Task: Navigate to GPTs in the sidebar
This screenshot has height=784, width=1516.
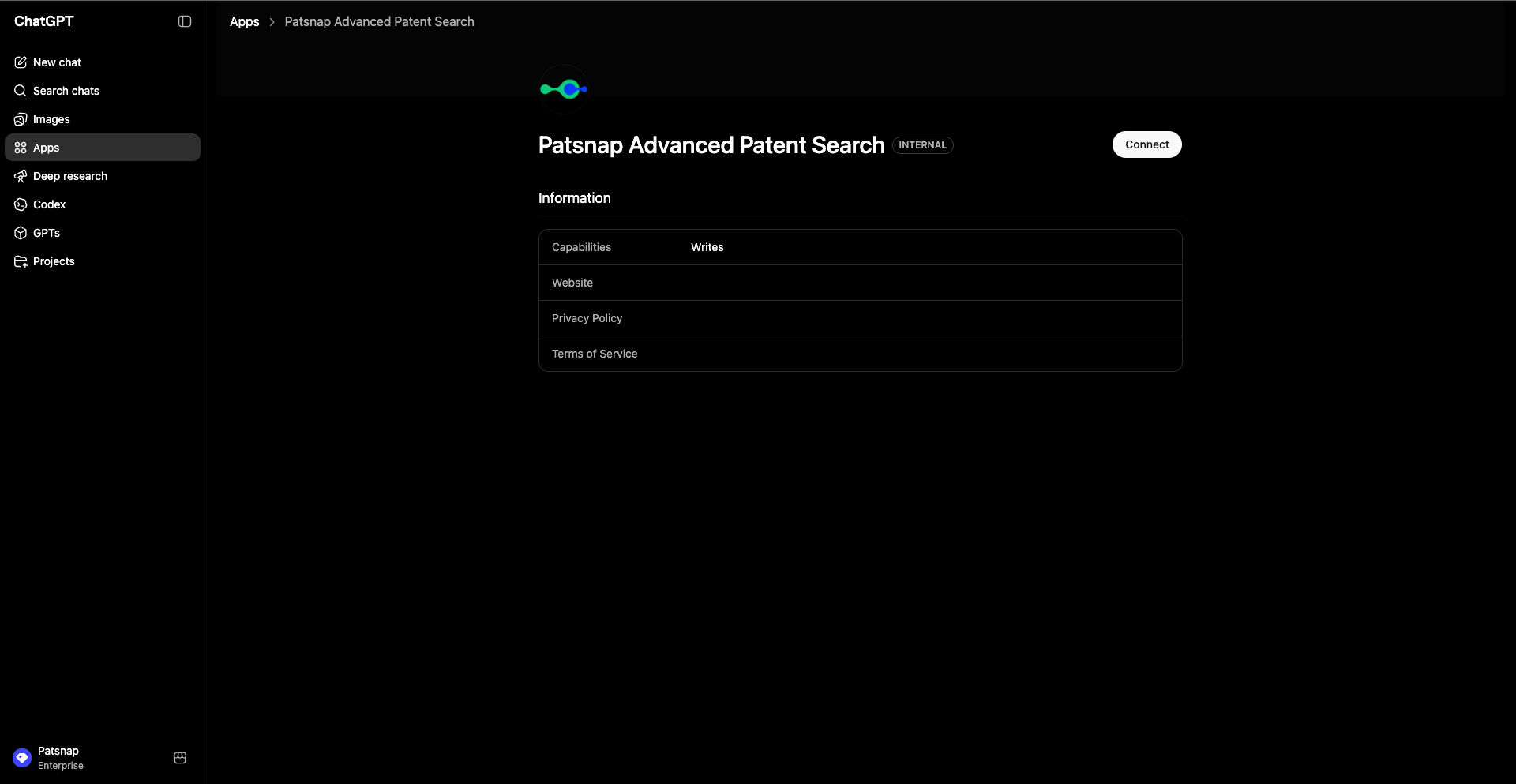Action: click(x=103, y=233)
